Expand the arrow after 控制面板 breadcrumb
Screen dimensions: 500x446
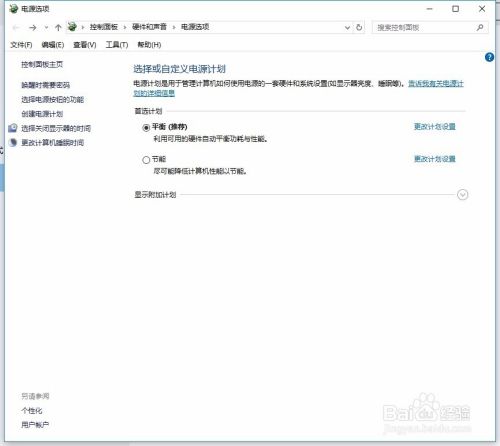coord(125,27)
